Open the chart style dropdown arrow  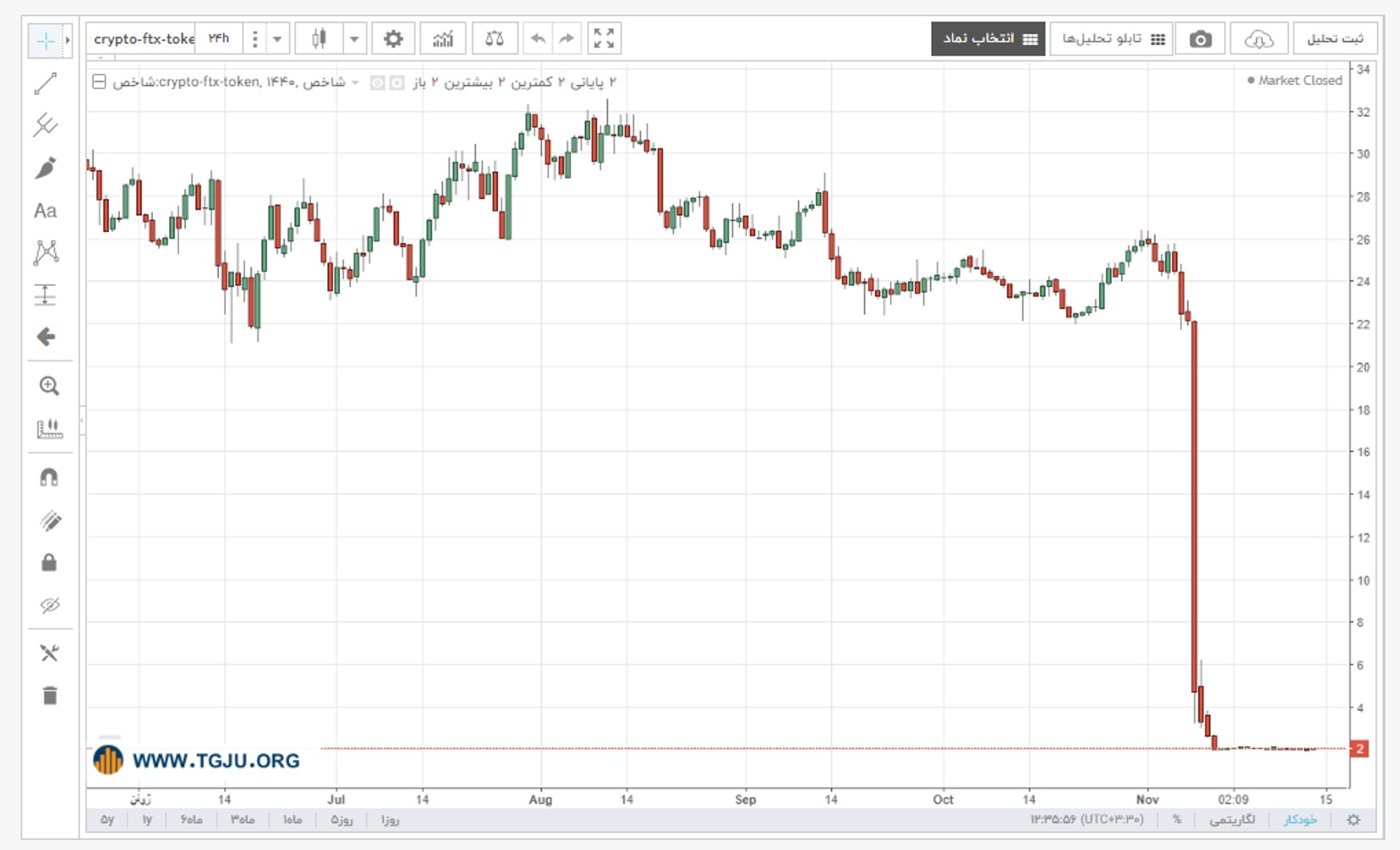click(x=354, y=39)
